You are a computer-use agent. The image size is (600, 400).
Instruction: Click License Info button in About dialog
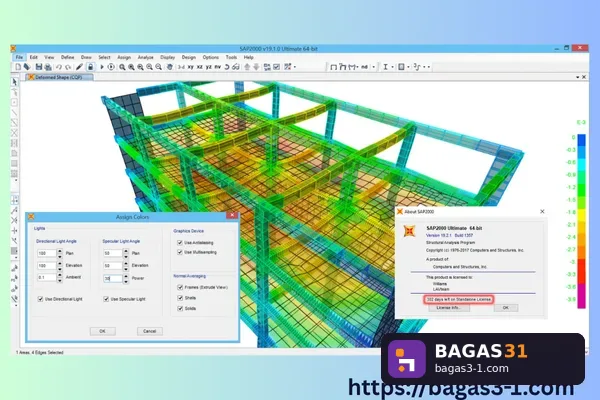(449, 308)
